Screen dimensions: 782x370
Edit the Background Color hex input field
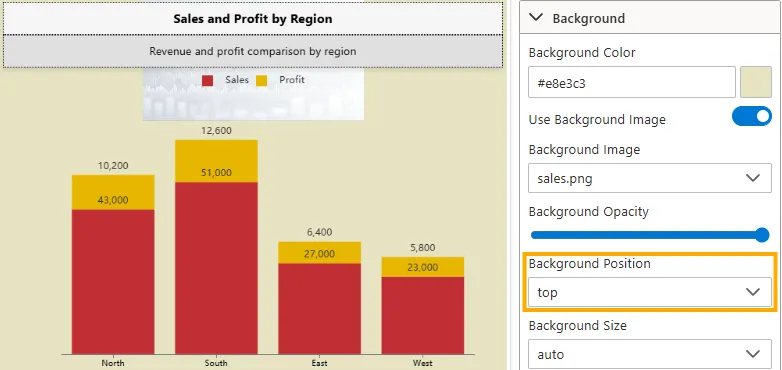click(x=632, y=82)
